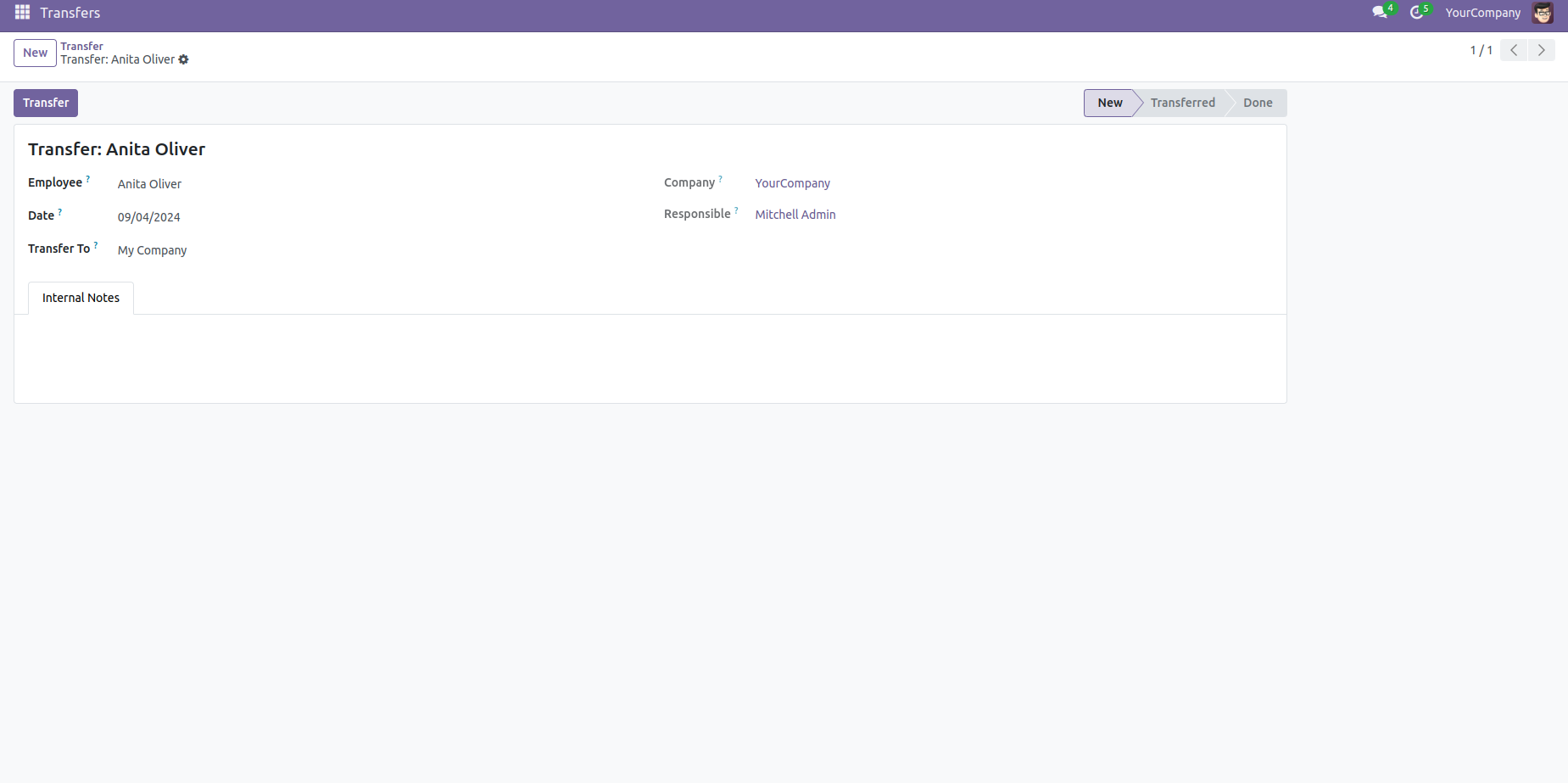1568x783 pixels.
Task: Click the purple Transfer button
Action: coord(46,103)
